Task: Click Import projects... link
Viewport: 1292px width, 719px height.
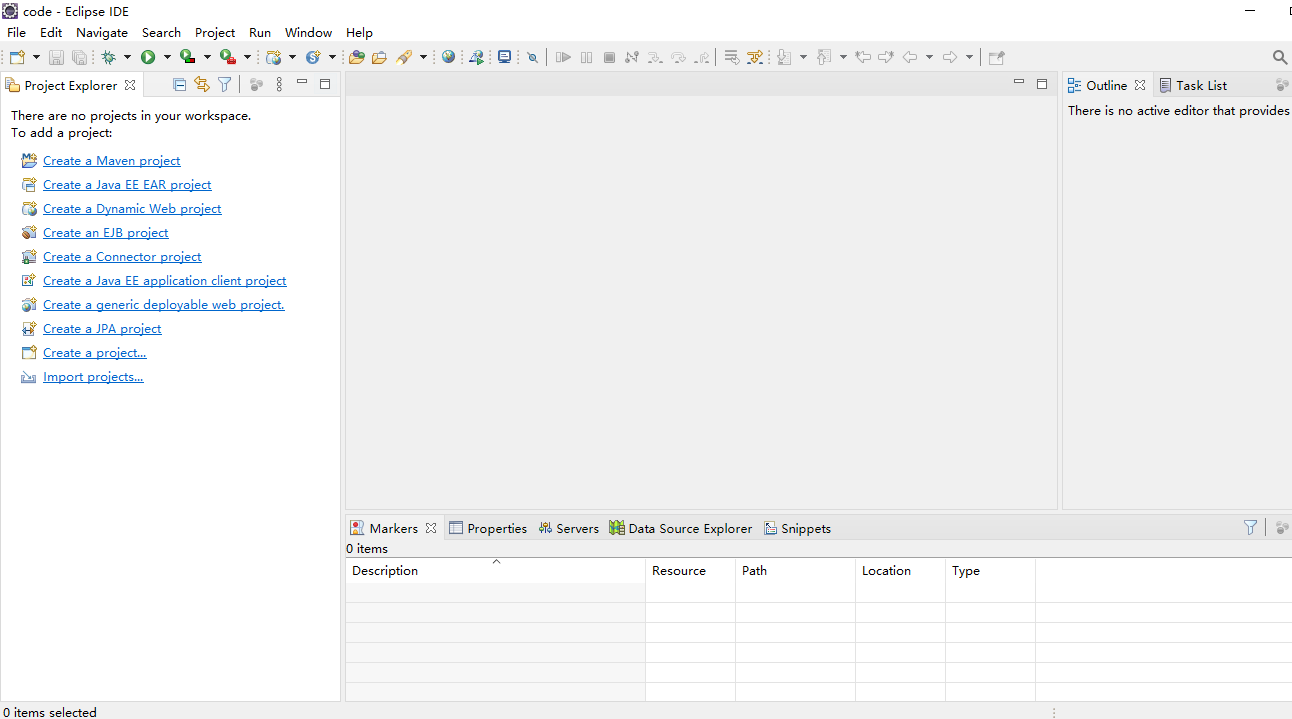Action: pyautogui.click(x=93, y=376)
